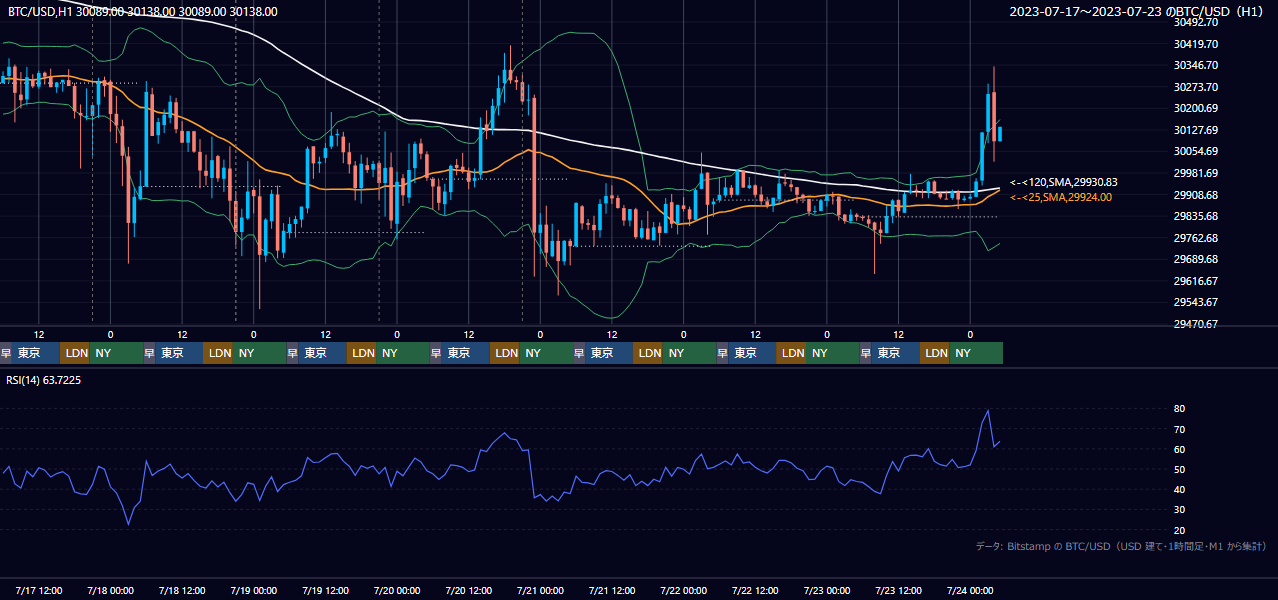
Task: Select RSI scale value 40
Action: pos(1179,489)
